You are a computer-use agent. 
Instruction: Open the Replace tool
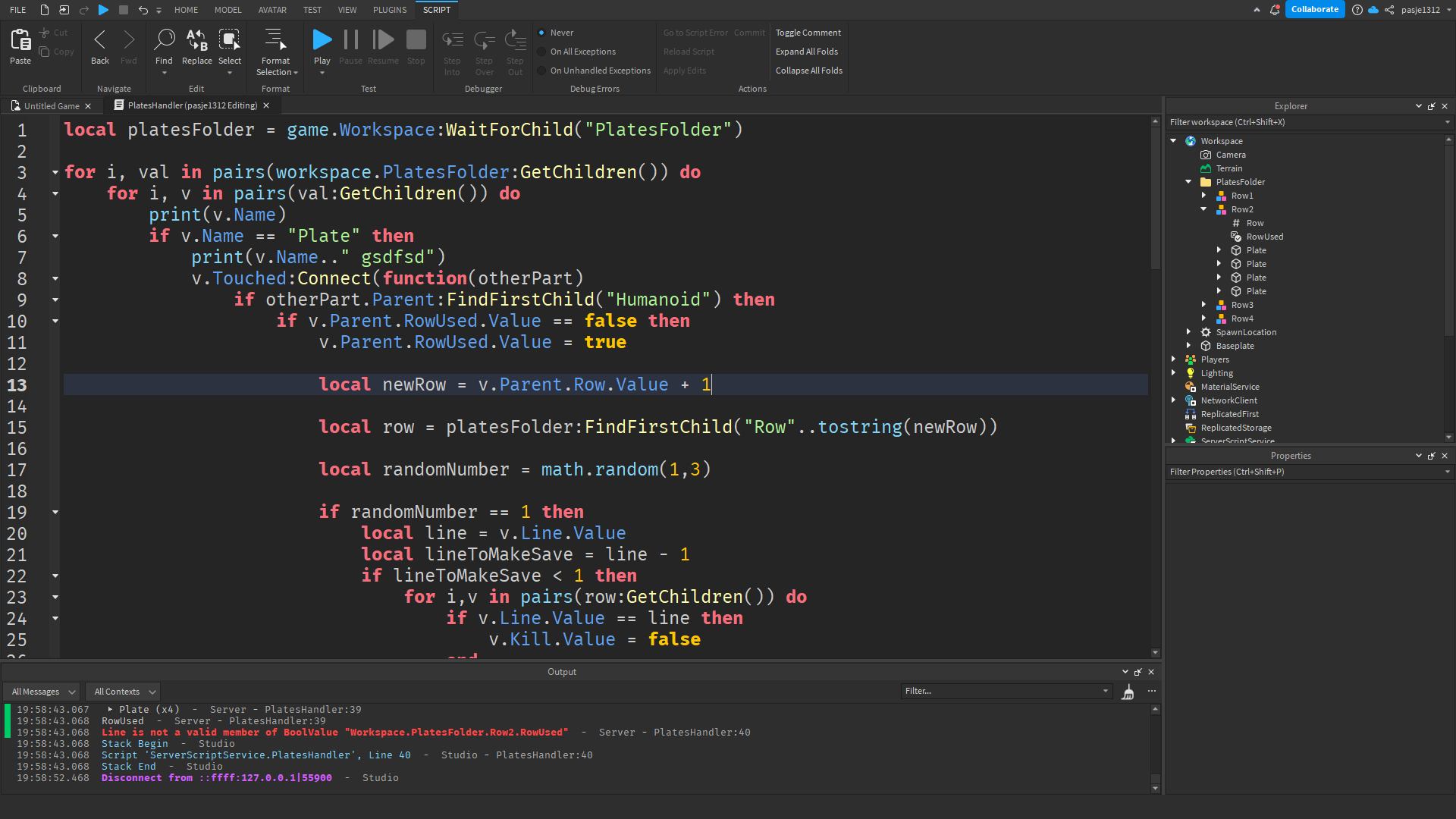coord(196,39)
